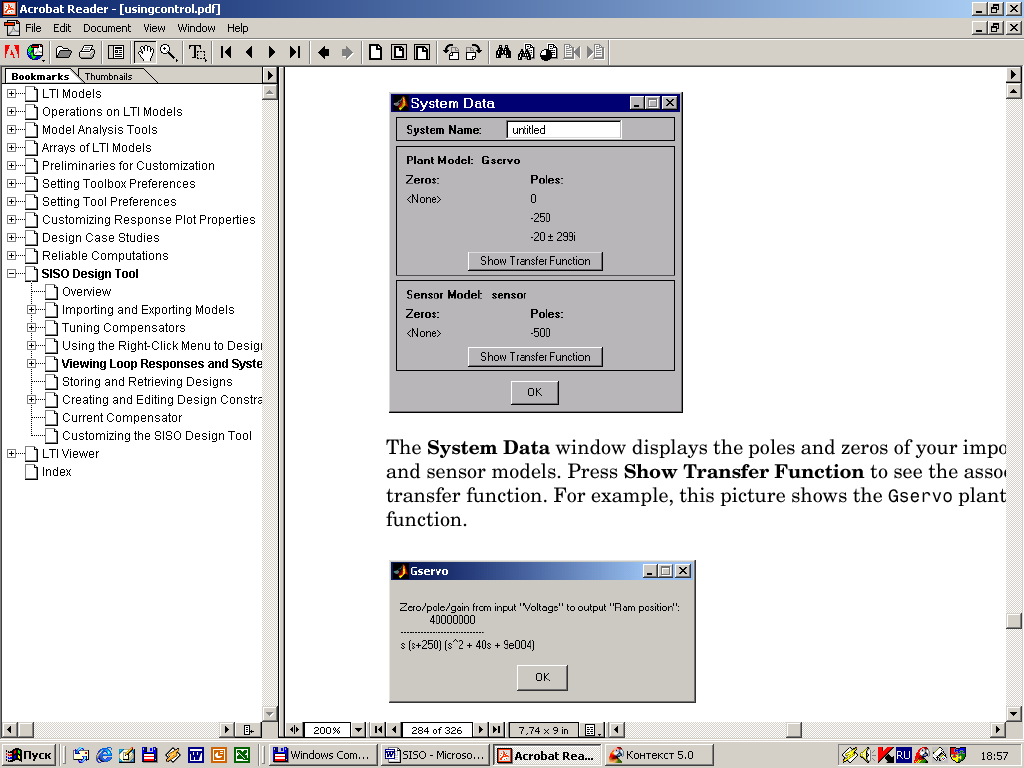This screenshot has height=768, width=1024.
Task: Open Storing and Retrieving Designs bookmark
Action: (147, 382)
